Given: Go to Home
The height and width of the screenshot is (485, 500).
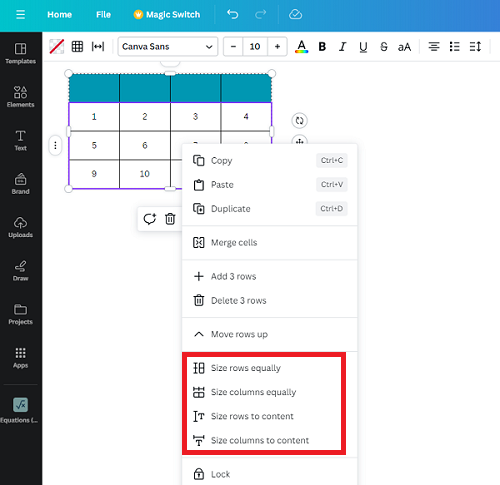Looking at the screenshot, I should click(59, 15).
